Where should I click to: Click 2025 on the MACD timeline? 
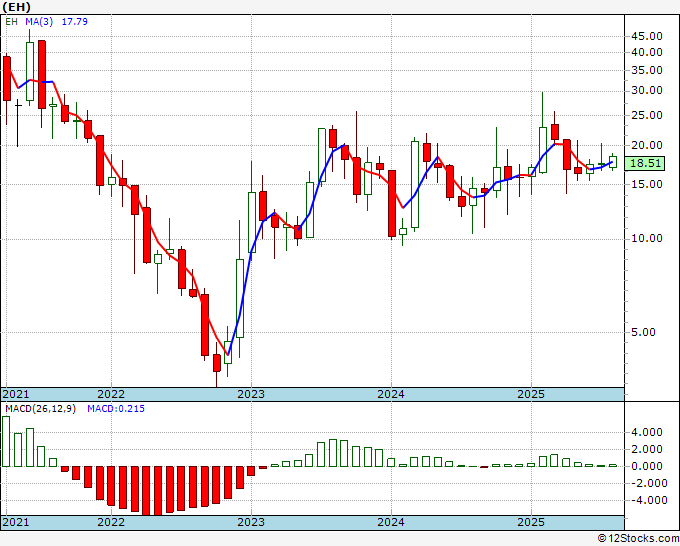(x=531, y=522)
